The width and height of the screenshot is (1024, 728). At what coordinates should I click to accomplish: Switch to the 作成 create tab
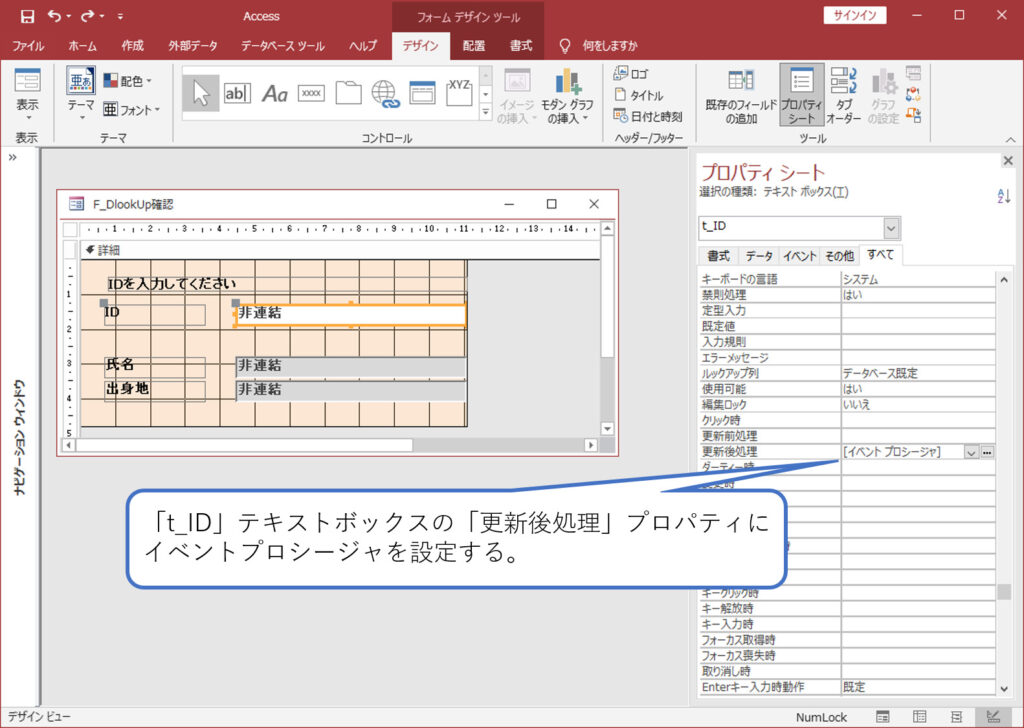133,46
